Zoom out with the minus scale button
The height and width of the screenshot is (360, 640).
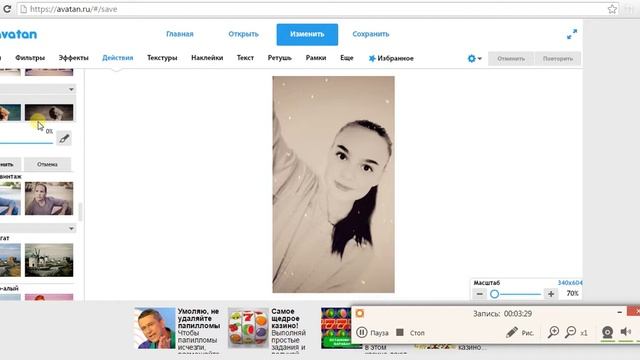[x=480, y=293]
